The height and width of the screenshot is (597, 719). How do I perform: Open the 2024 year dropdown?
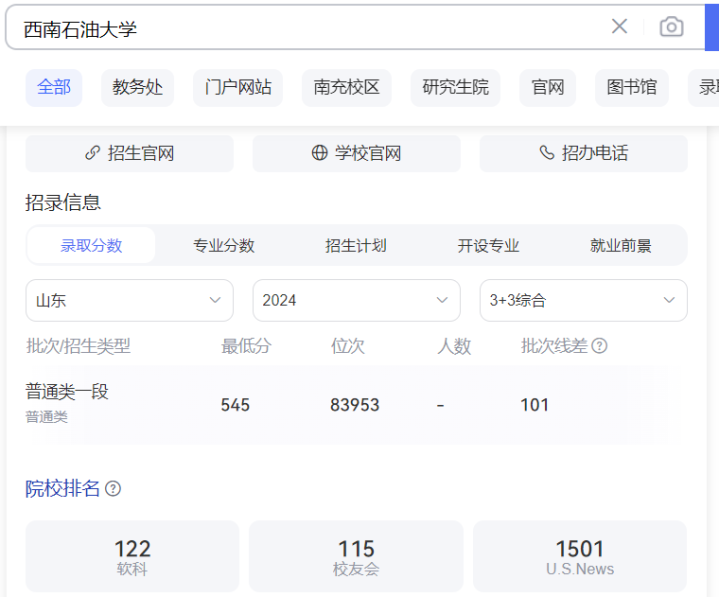(356, 300)
